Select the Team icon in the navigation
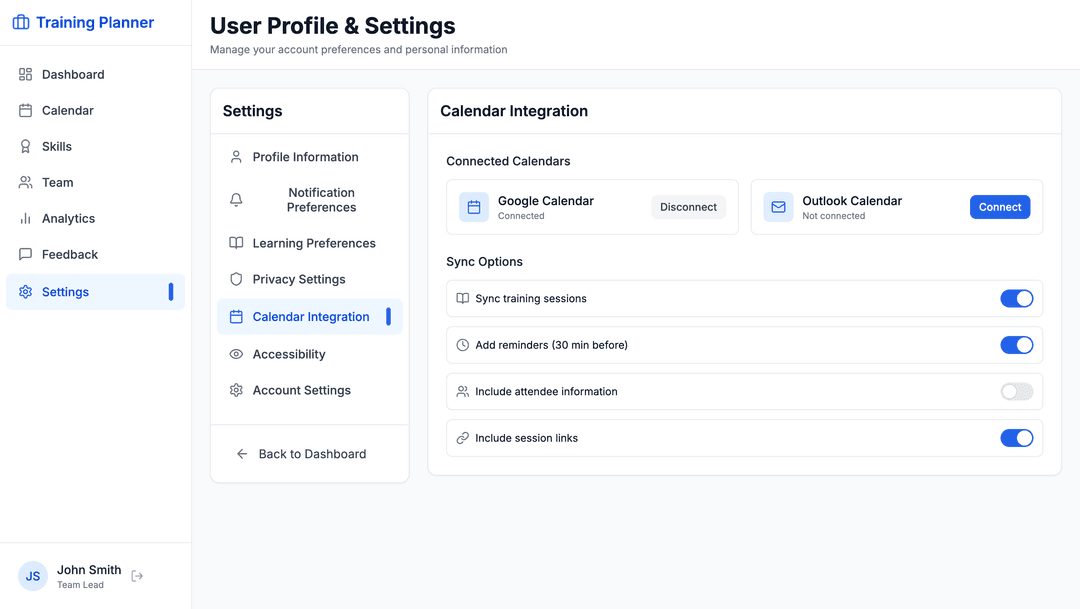Screen dimensions: 1080x609 point(24,182)
